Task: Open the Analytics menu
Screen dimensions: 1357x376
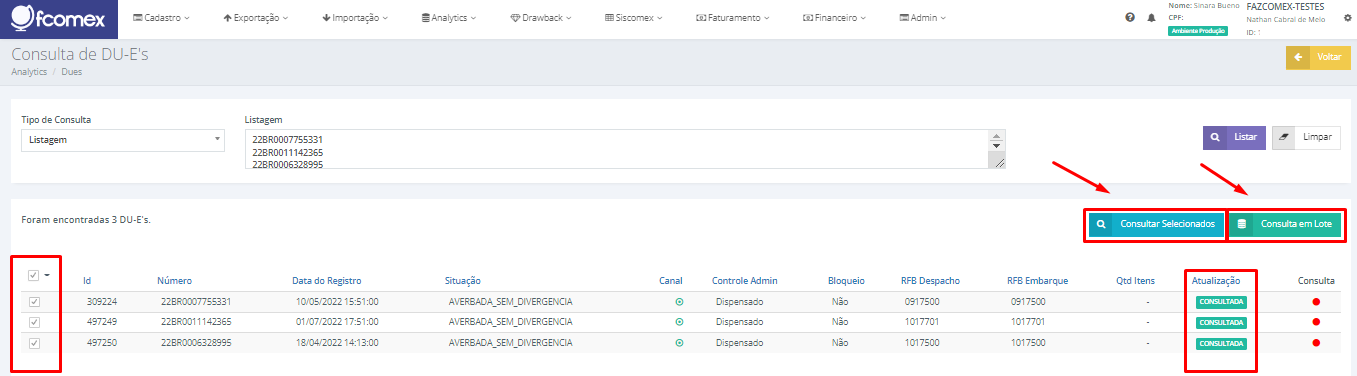Action: pyautogui.click(x=449, y=18)
